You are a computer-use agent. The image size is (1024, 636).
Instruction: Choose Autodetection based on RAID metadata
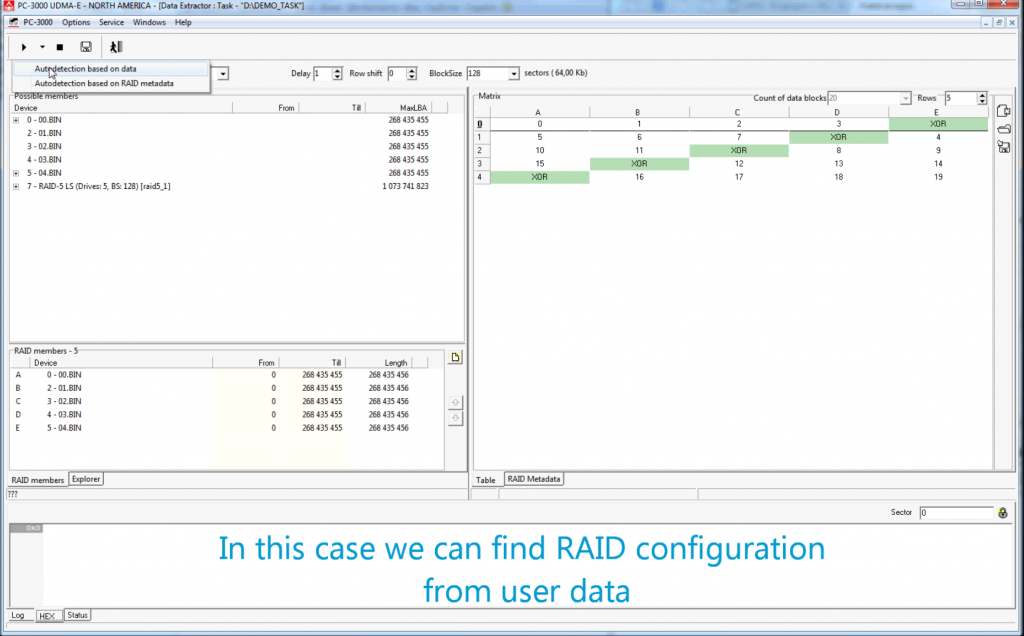[x=104, y=84]
